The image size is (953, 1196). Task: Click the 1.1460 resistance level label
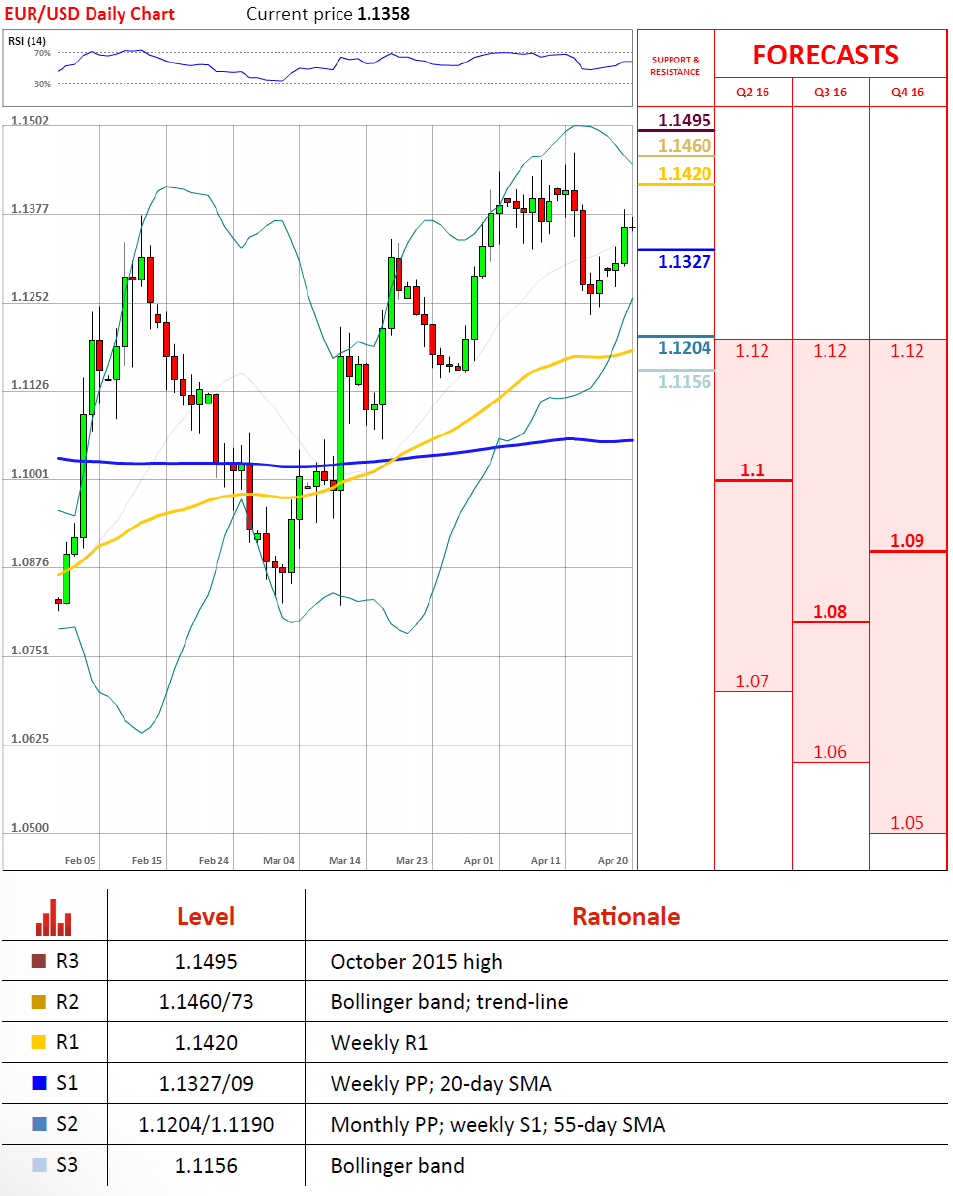coord(684,146)
